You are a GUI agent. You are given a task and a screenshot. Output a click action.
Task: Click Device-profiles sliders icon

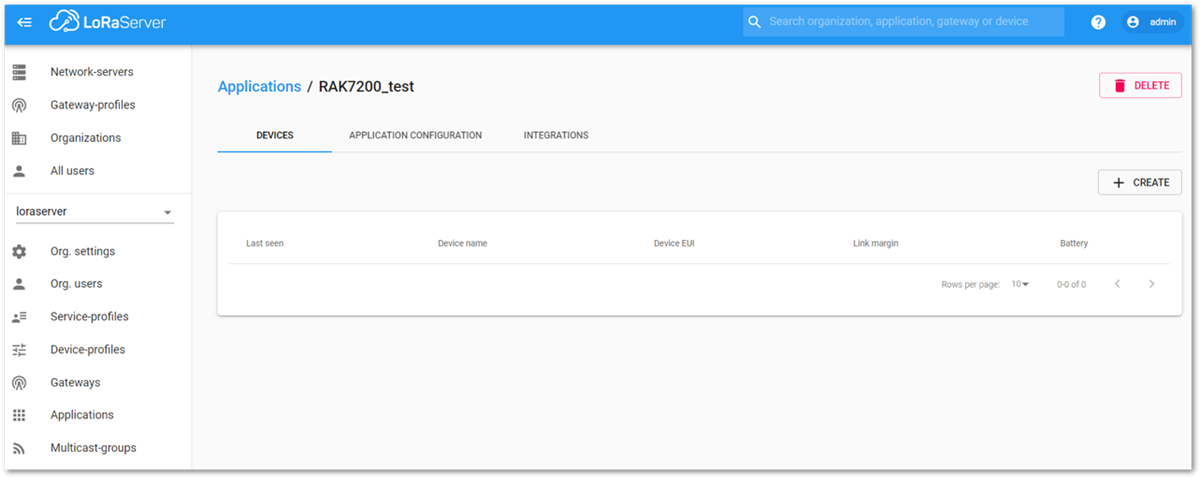19,350
